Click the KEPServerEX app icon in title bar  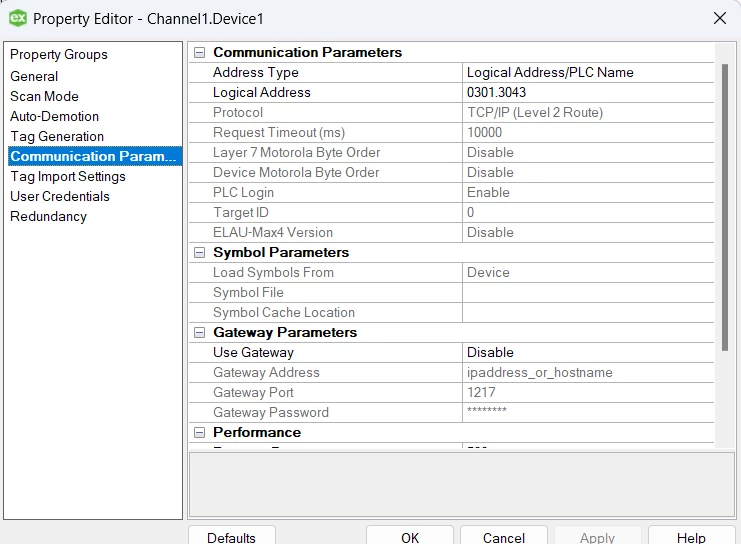(x=17, y=18)
